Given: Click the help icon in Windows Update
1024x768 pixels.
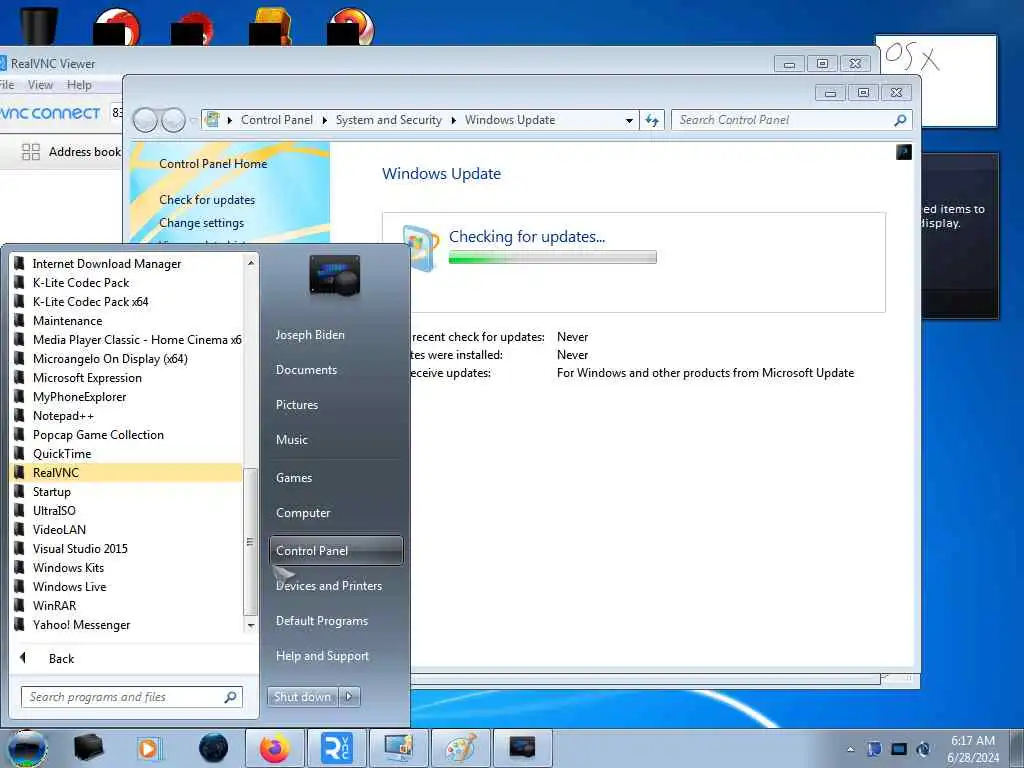Looking at the screenshot, I should (x=904, y=152).
